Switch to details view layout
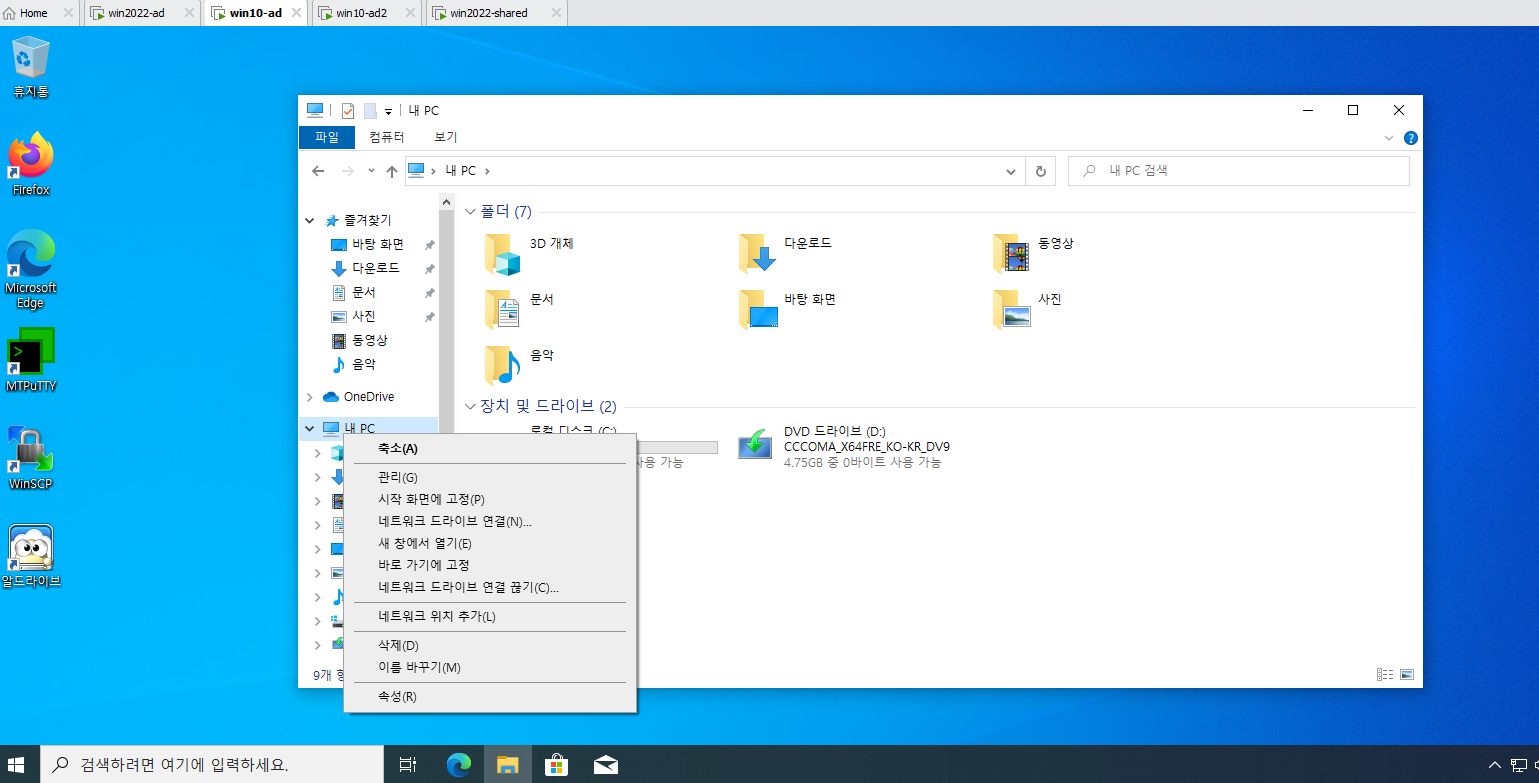1539x783 pixels. pos(1385,675)
